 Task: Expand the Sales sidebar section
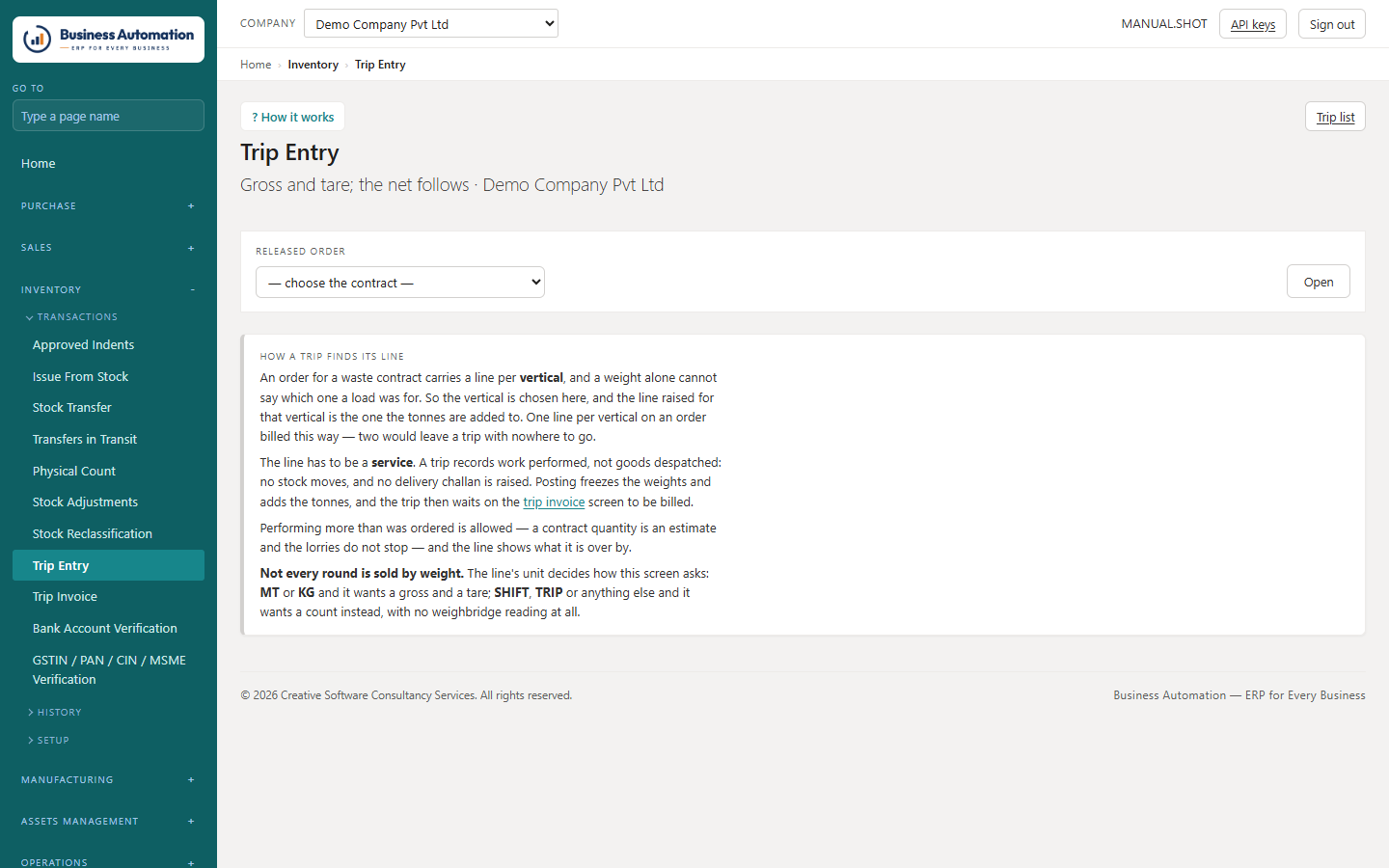click(x=108, y=248)
